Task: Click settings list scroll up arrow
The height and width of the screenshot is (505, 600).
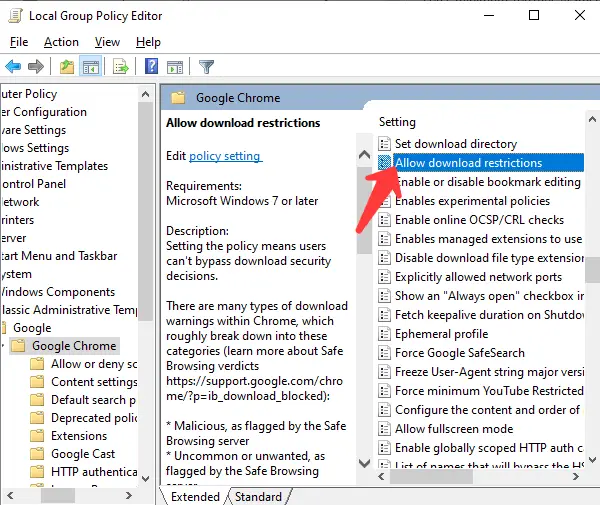Action: 592,120
